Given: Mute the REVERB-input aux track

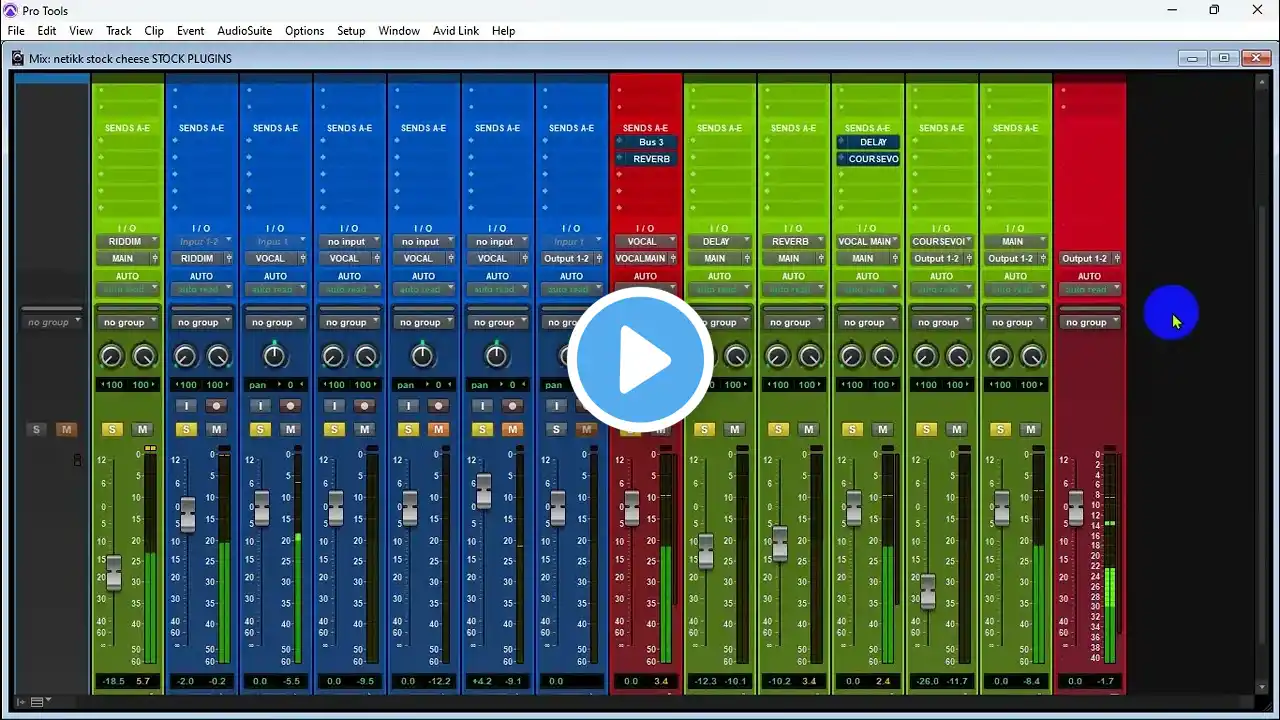Looking at the screenshot, I should (808, 430).
